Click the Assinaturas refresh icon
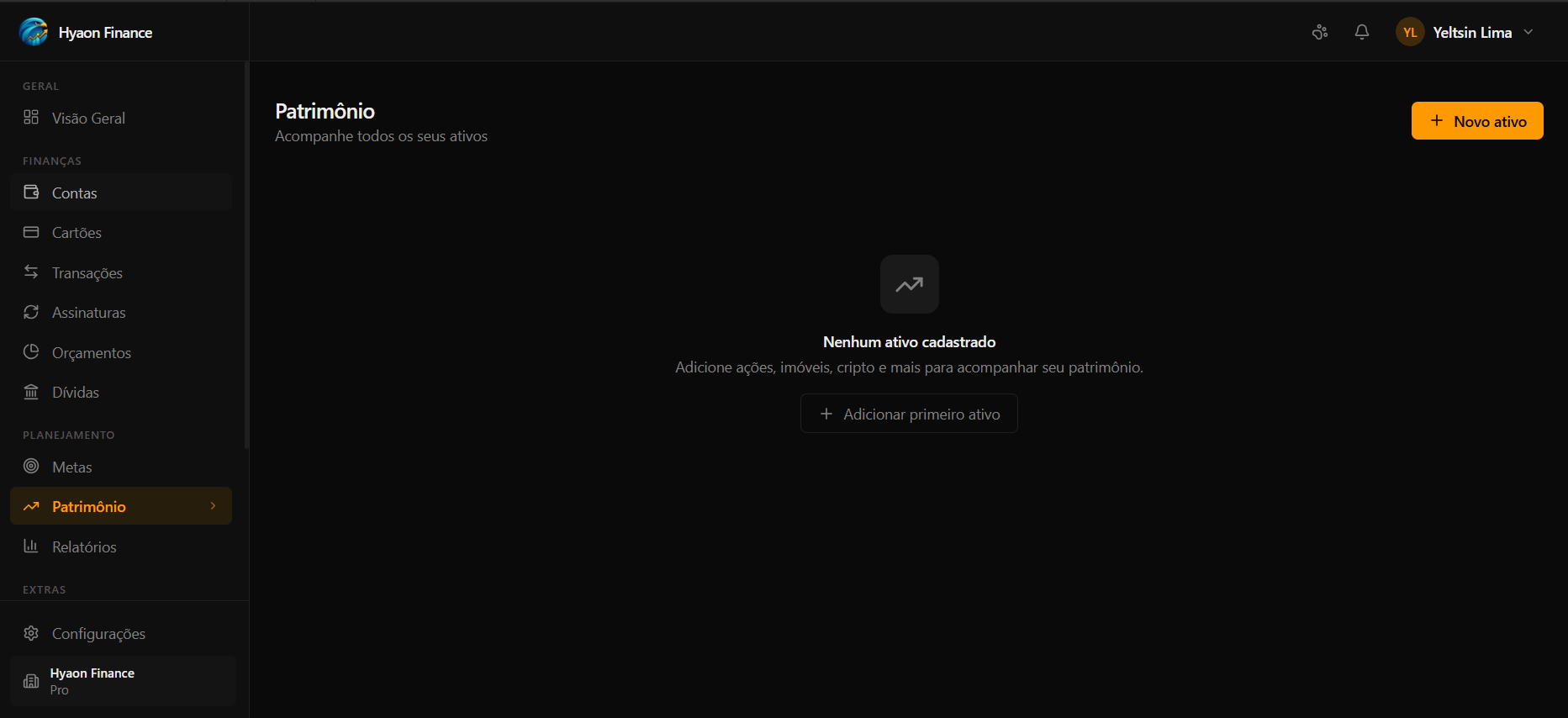Screen dimensions: 1568x718 tap(31, 312)
